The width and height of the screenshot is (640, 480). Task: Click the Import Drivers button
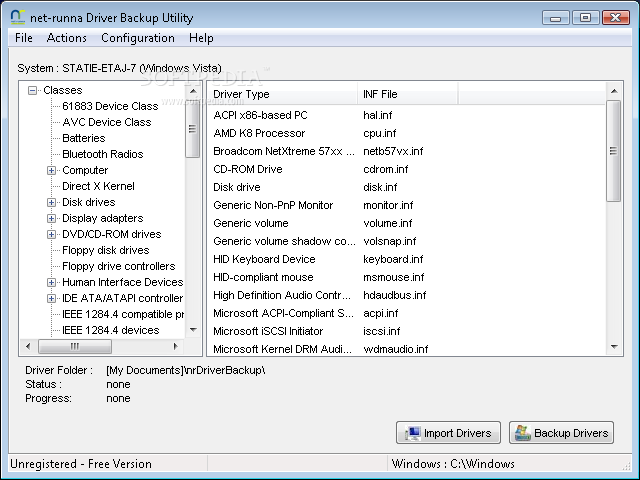(448, 433)
